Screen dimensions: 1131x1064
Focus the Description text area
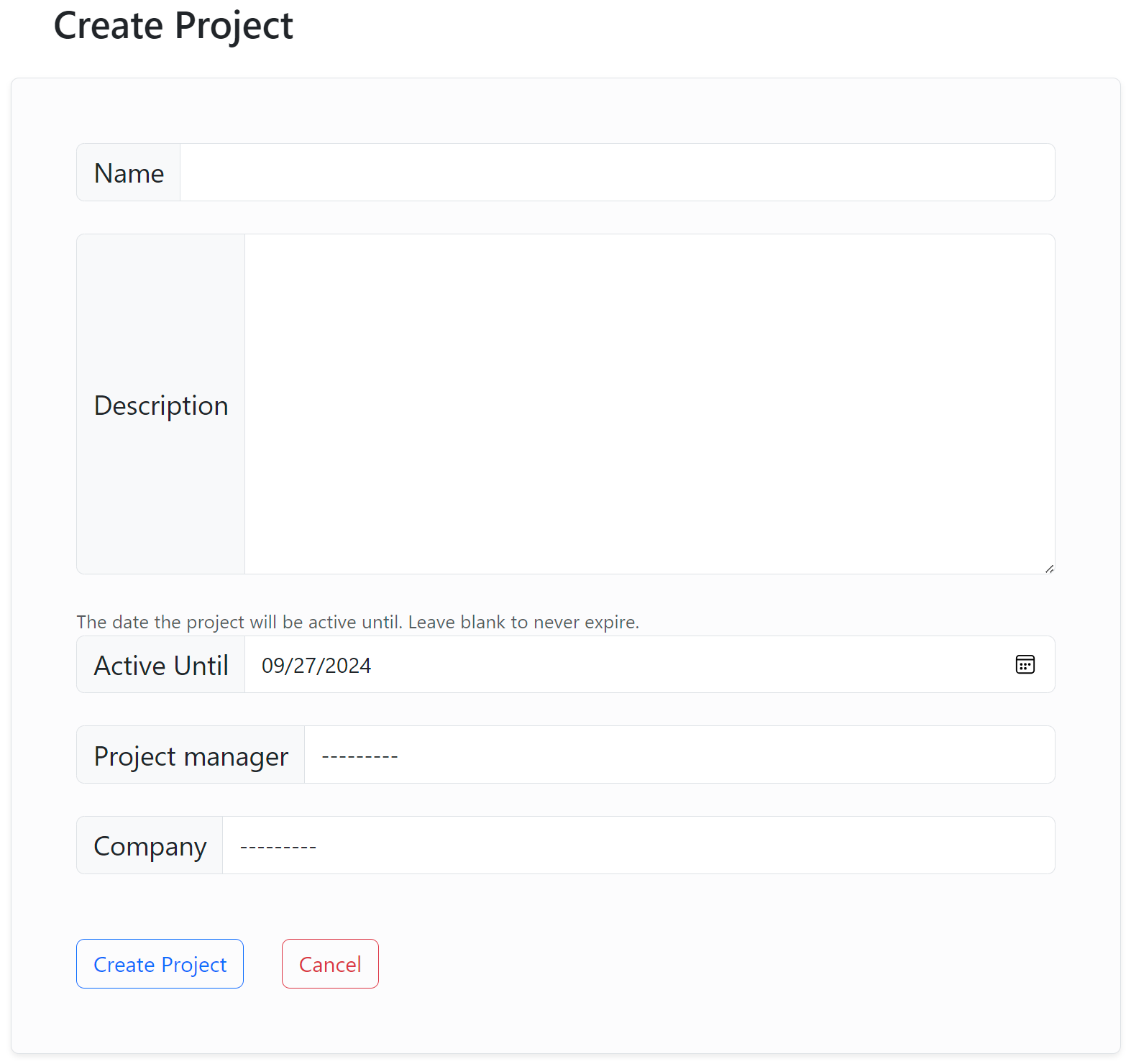(649, 403)
